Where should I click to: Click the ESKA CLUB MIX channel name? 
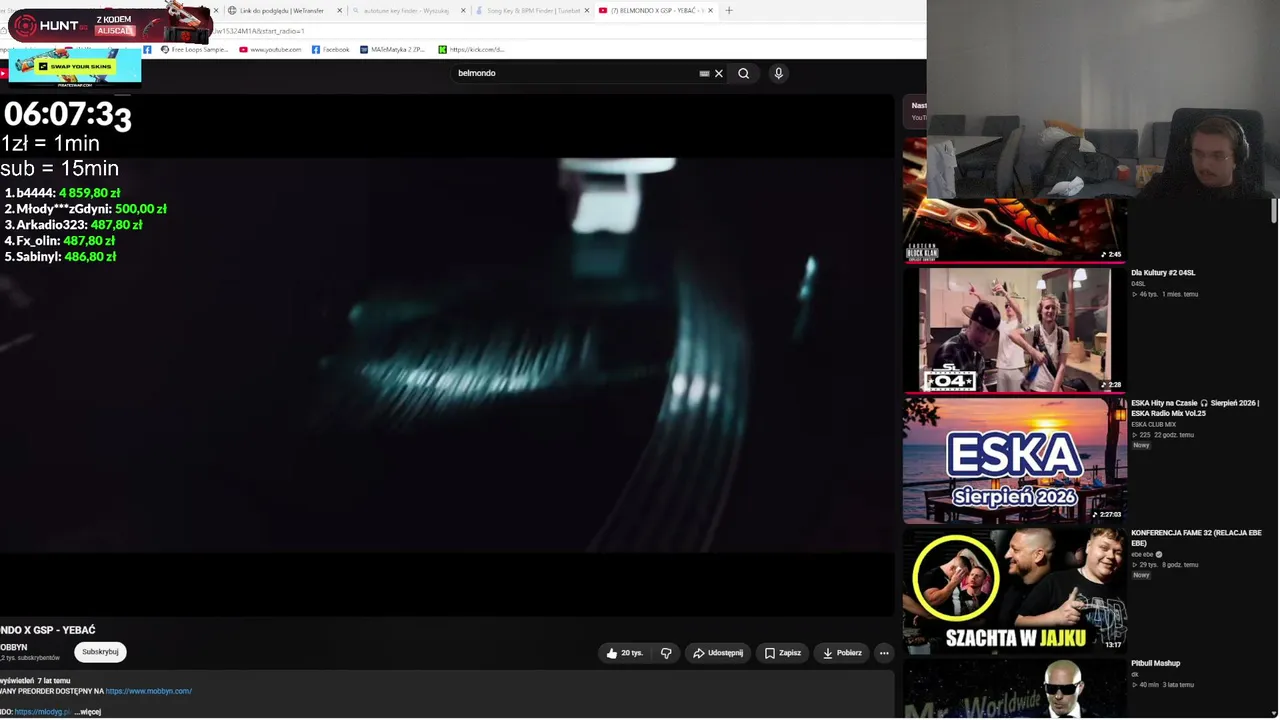[1154, 424]
